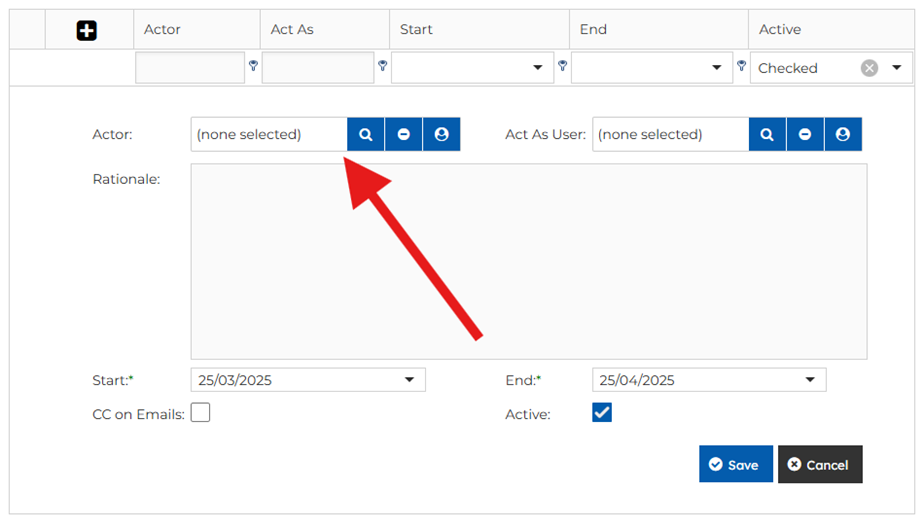Image resolution: width=924 pixels, height=528 pixels.
Task: Open the Start column filter dropdown
Action: coord(538,68)
